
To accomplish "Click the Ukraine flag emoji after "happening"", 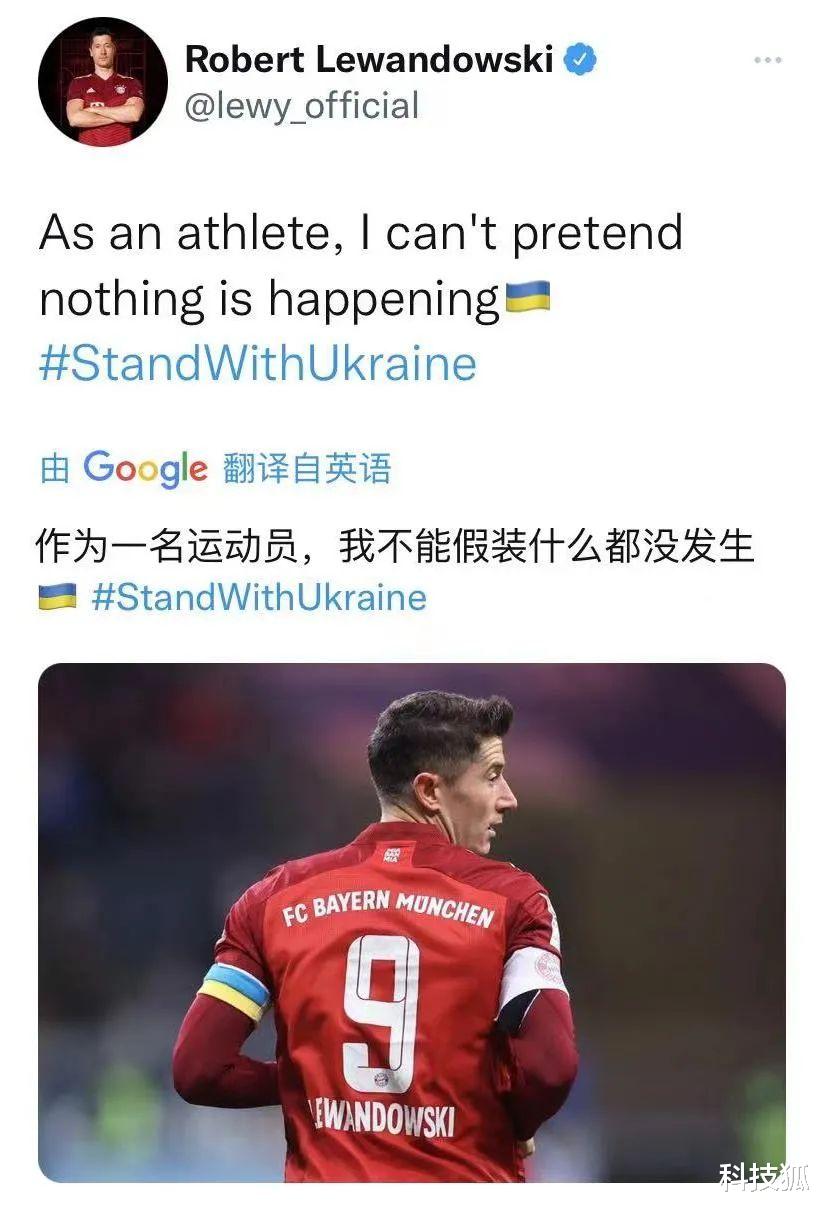I will 528,297.
